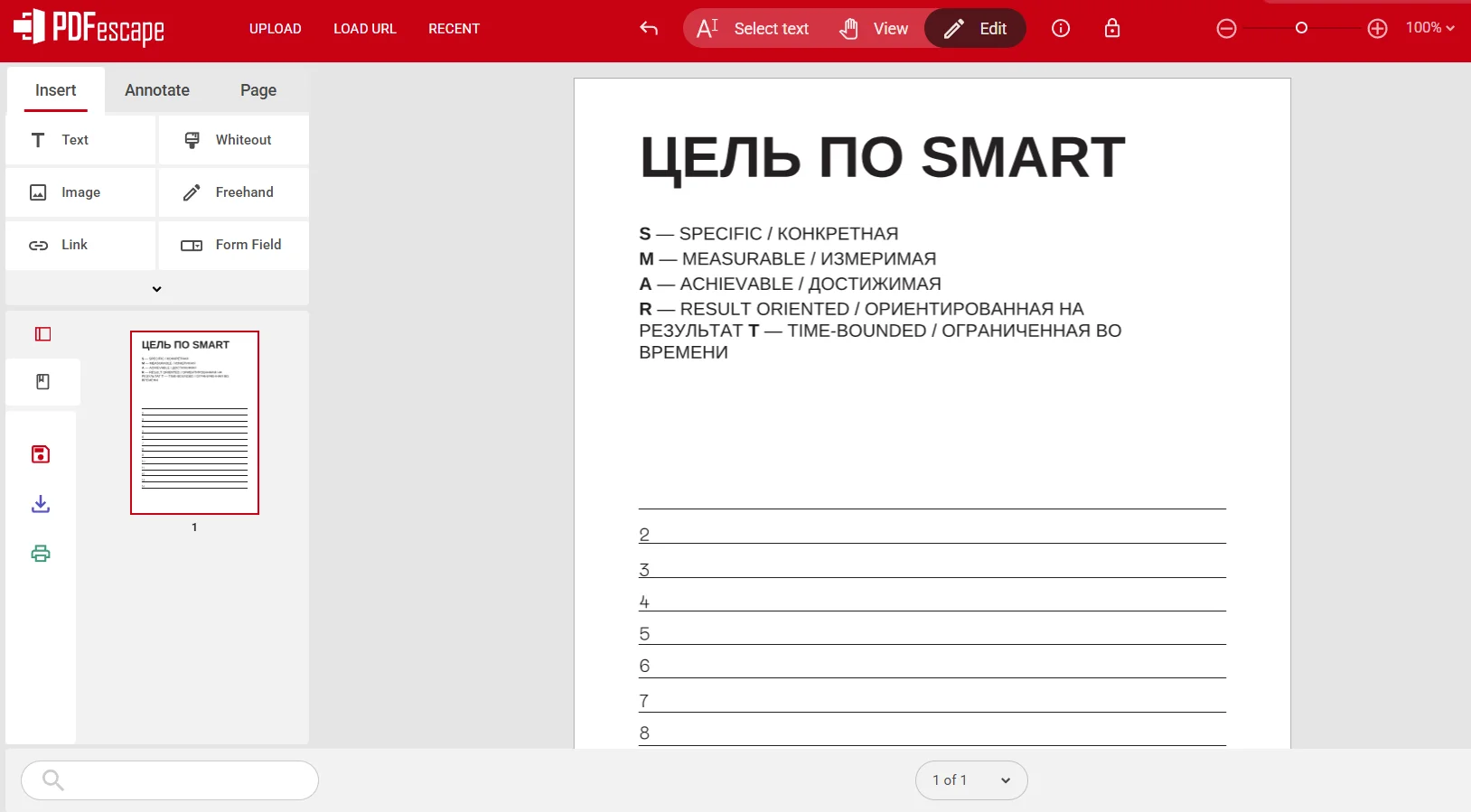The image size is (1471, 812).
Task: Open the document info icon
Action: (x=1061, y=29)
